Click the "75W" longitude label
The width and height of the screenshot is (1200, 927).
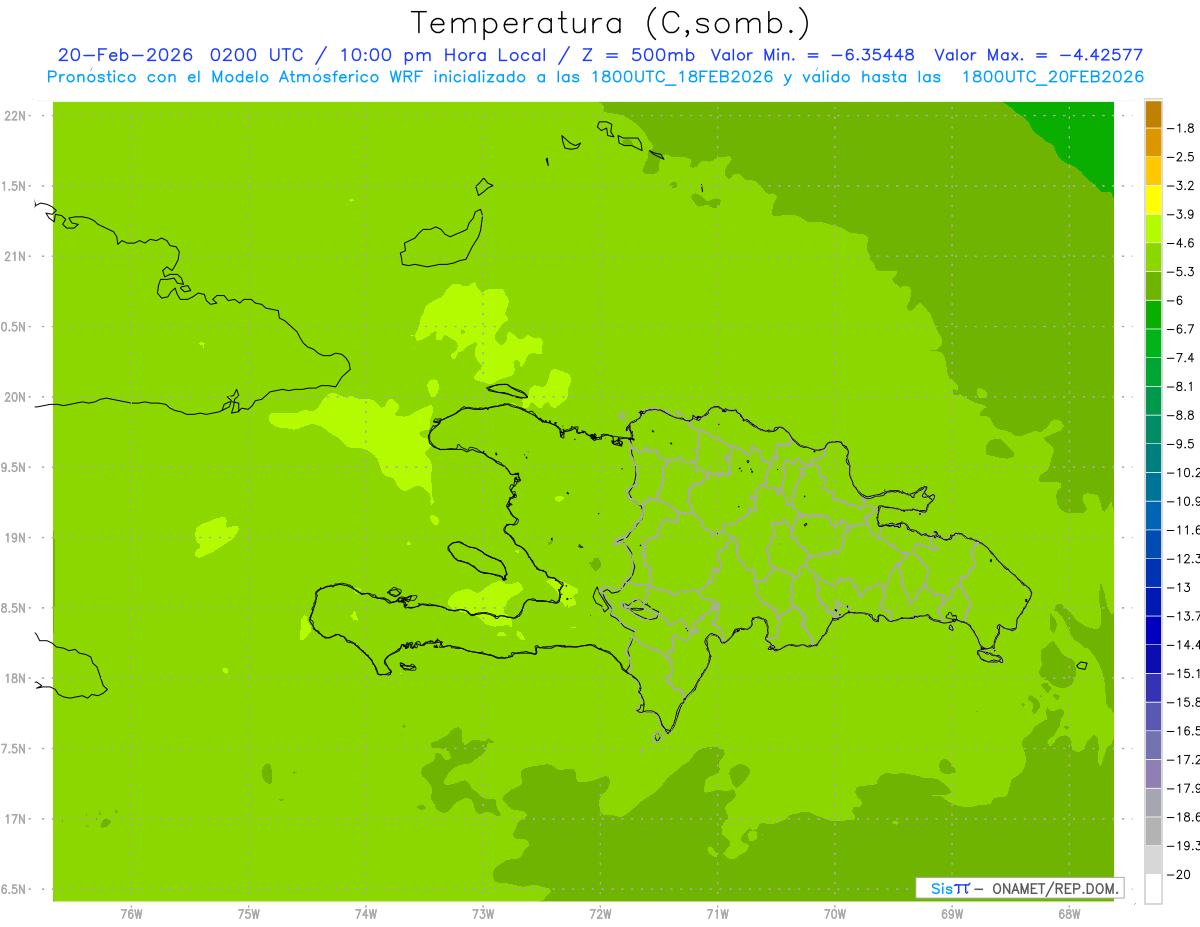point(249,913)
